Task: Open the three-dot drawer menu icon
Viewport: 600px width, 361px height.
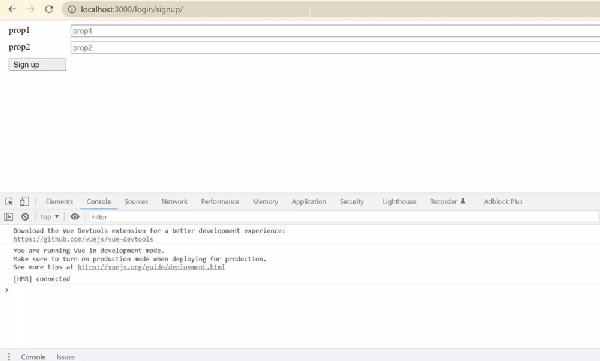Action: coord(9,357)
